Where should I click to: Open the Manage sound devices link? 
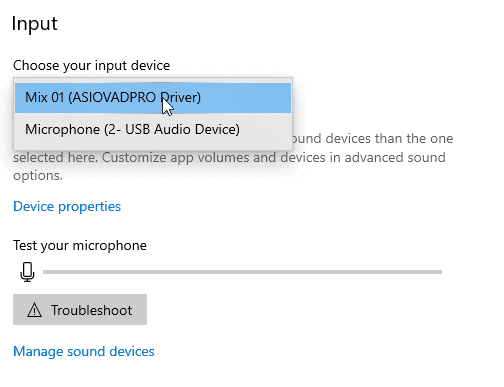(x=84, y=351)
